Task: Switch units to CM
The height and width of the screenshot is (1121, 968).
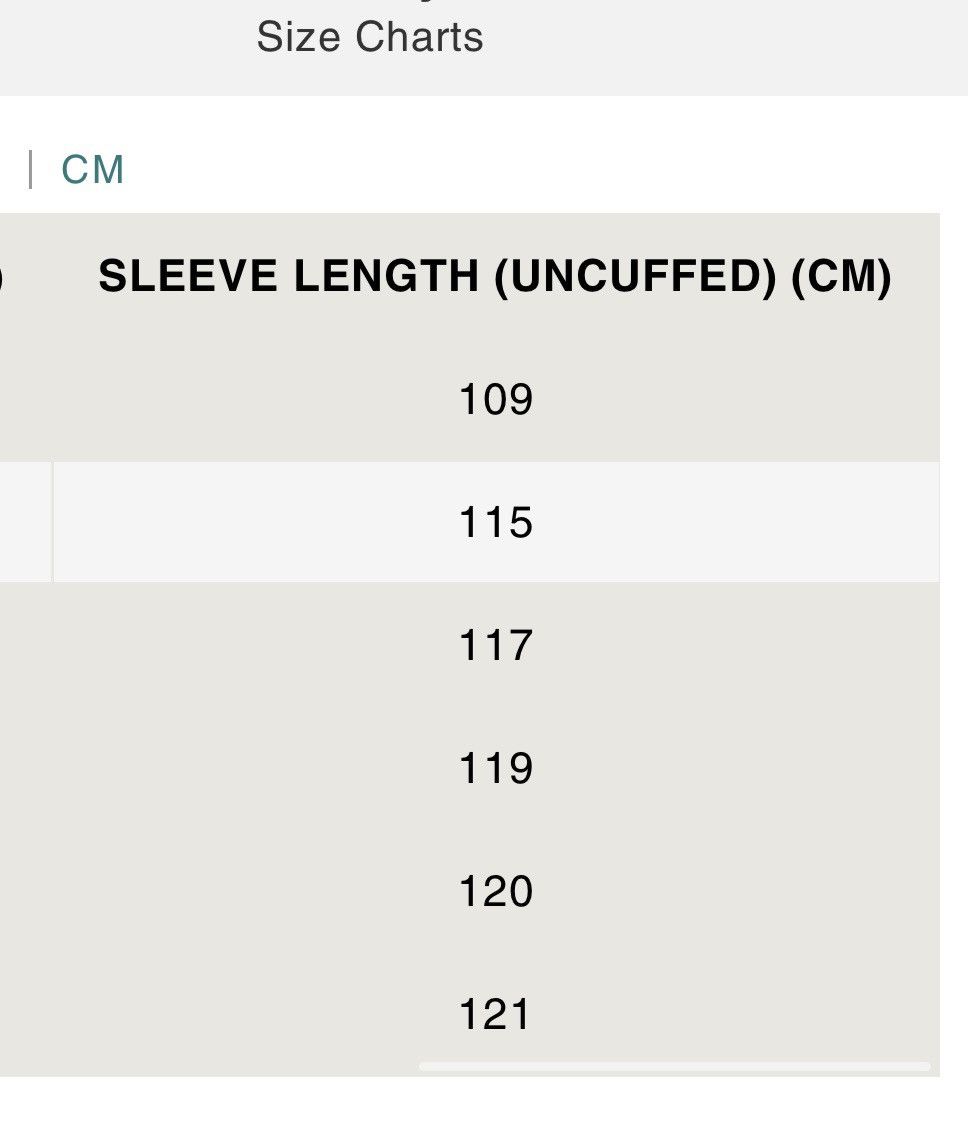Action: pos(93,170)
